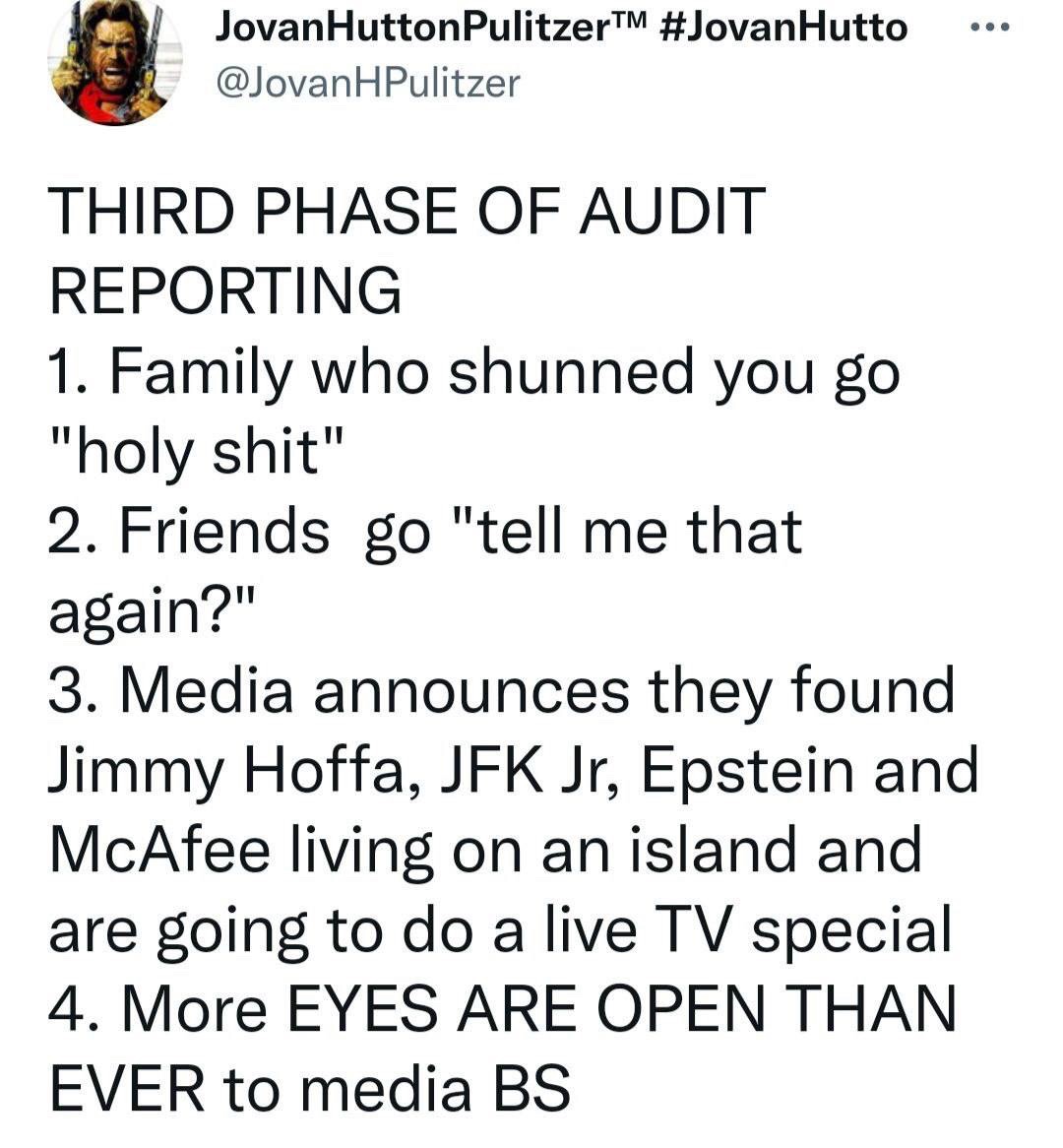The height and width of the screenshot is (1148, 1063).
Task: Select the line Family who shunned you go
Action: (x=473, y=373)
